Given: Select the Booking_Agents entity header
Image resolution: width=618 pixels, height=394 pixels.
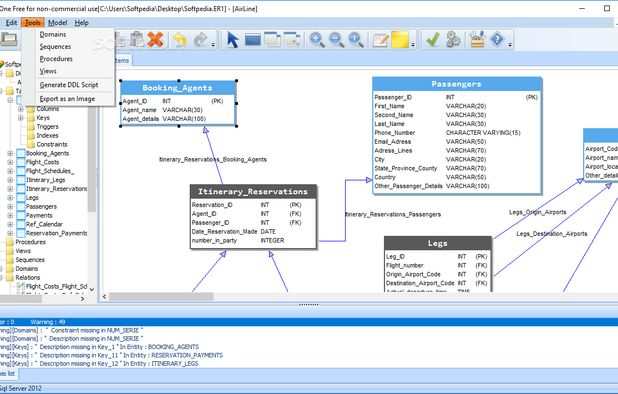Looking at the screenshot, I should 178,88.
